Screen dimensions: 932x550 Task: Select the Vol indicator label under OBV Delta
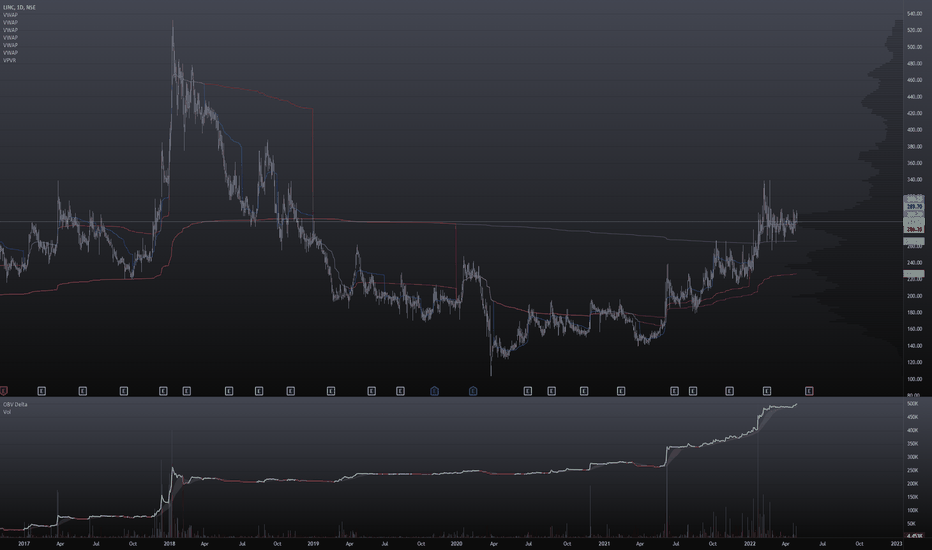pos(7,411)
